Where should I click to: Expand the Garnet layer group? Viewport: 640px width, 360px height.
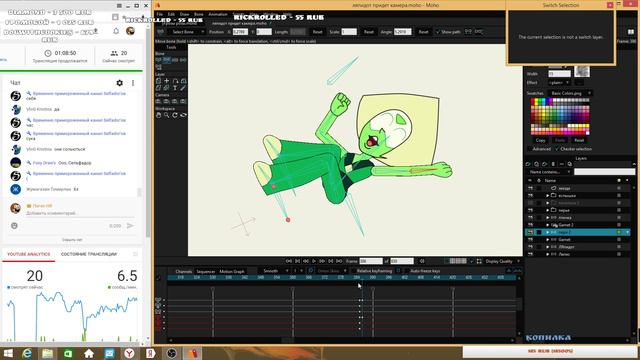point(548,239)
